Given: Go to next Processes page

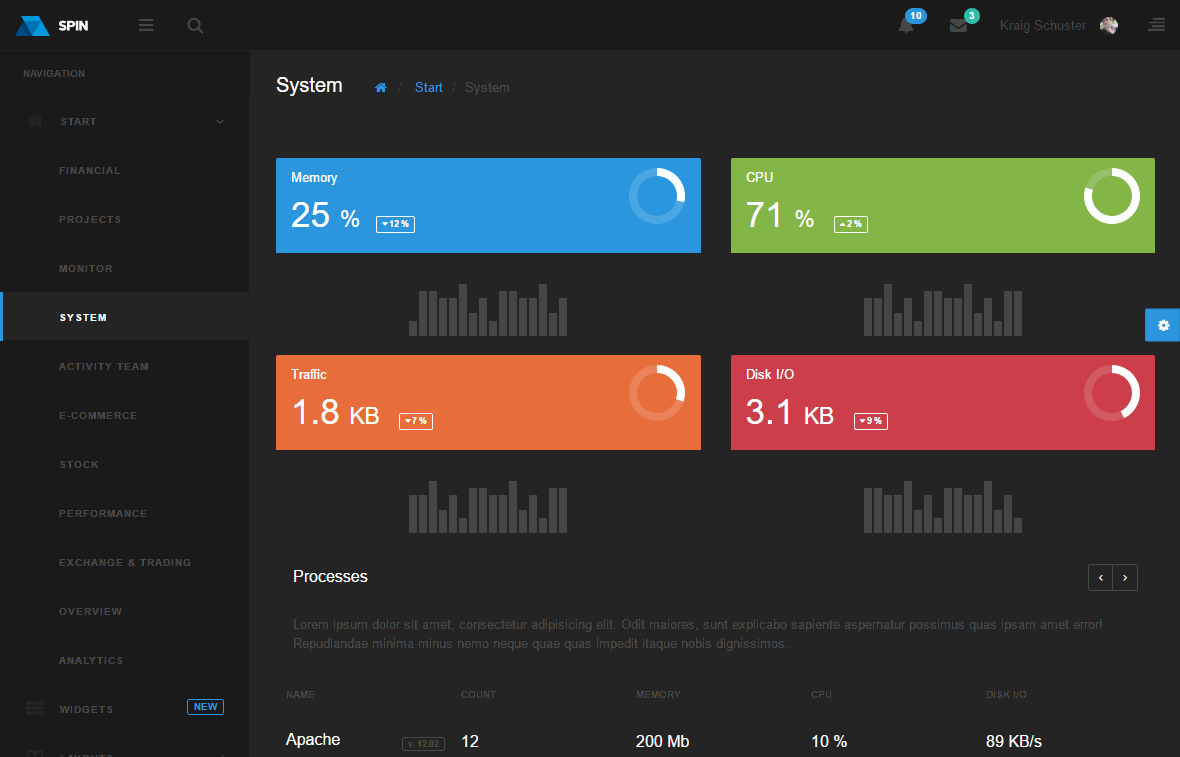Looking at the screenshot, I should tap(1125, 578).
